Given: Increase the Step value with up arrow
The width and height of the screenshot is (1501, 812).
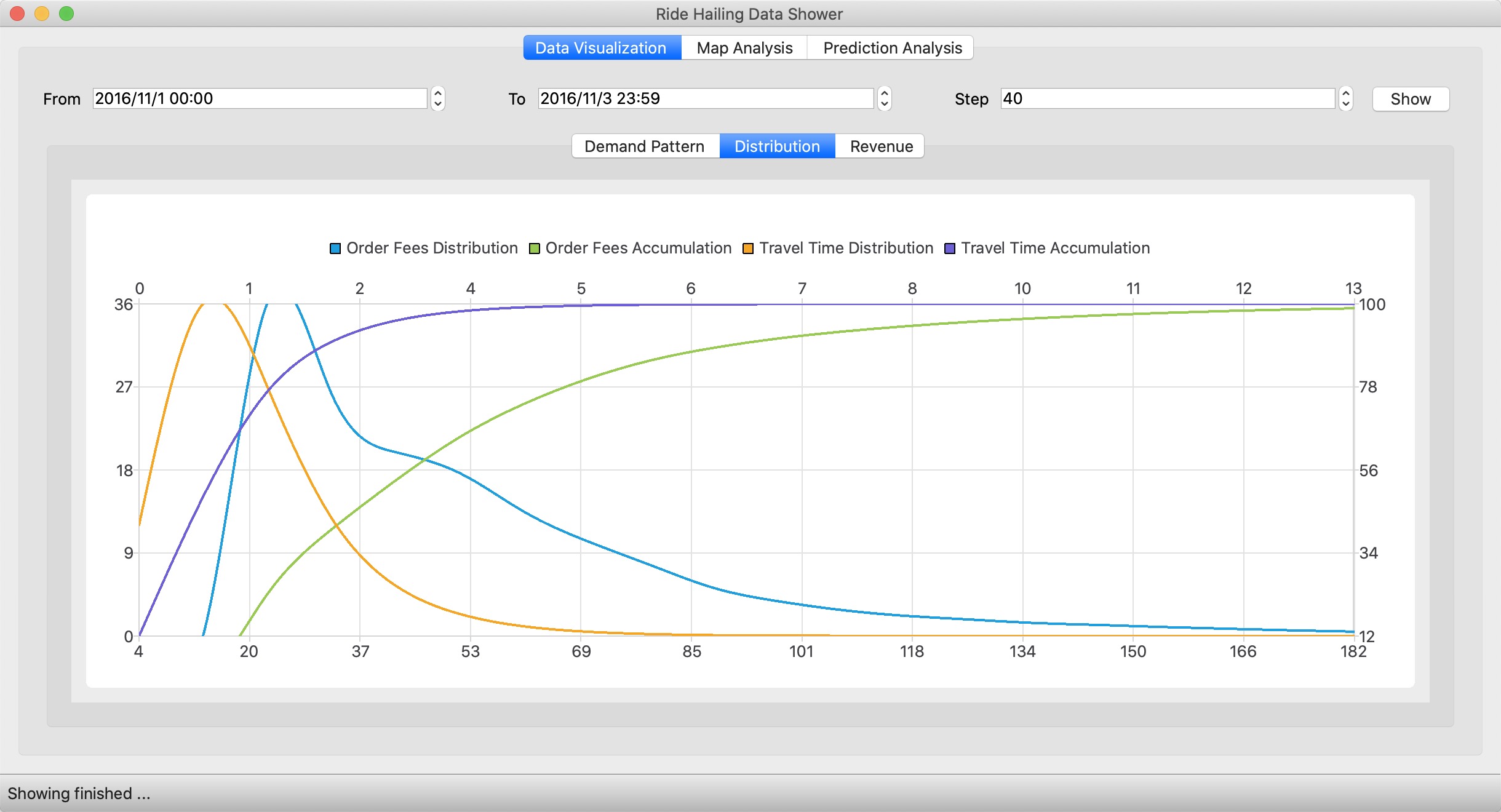Looking at the screenshot, I should (x=1345, y=94).
